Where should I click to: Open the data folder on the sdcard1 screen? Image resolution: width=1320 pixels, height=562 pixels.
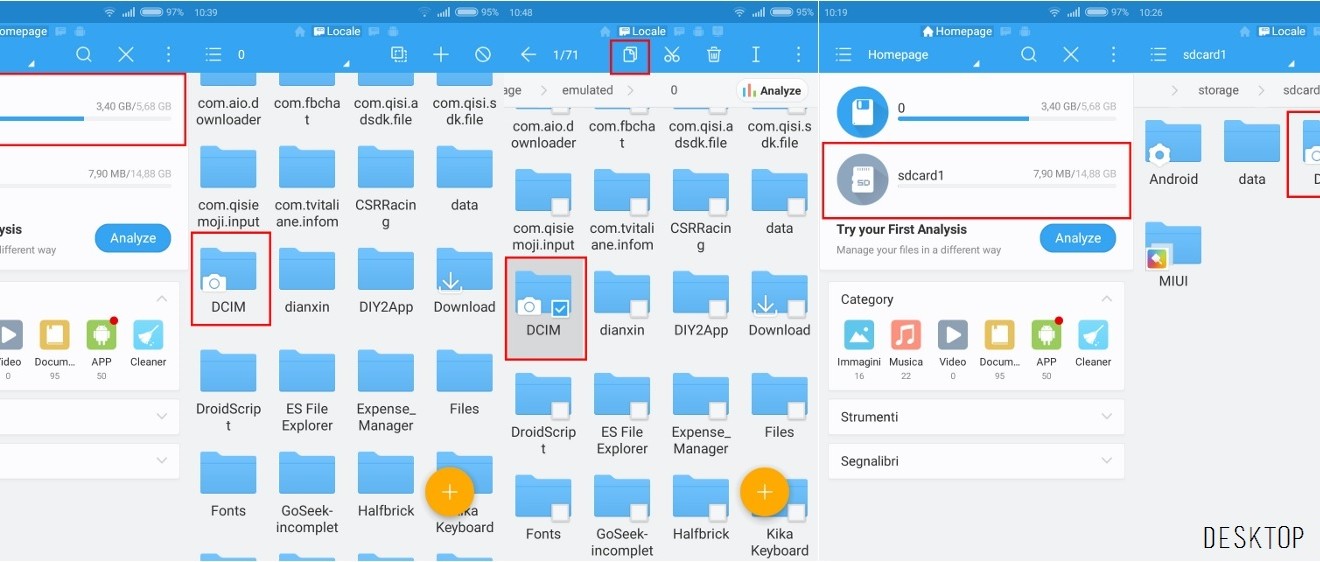(x=1252, y=142)
